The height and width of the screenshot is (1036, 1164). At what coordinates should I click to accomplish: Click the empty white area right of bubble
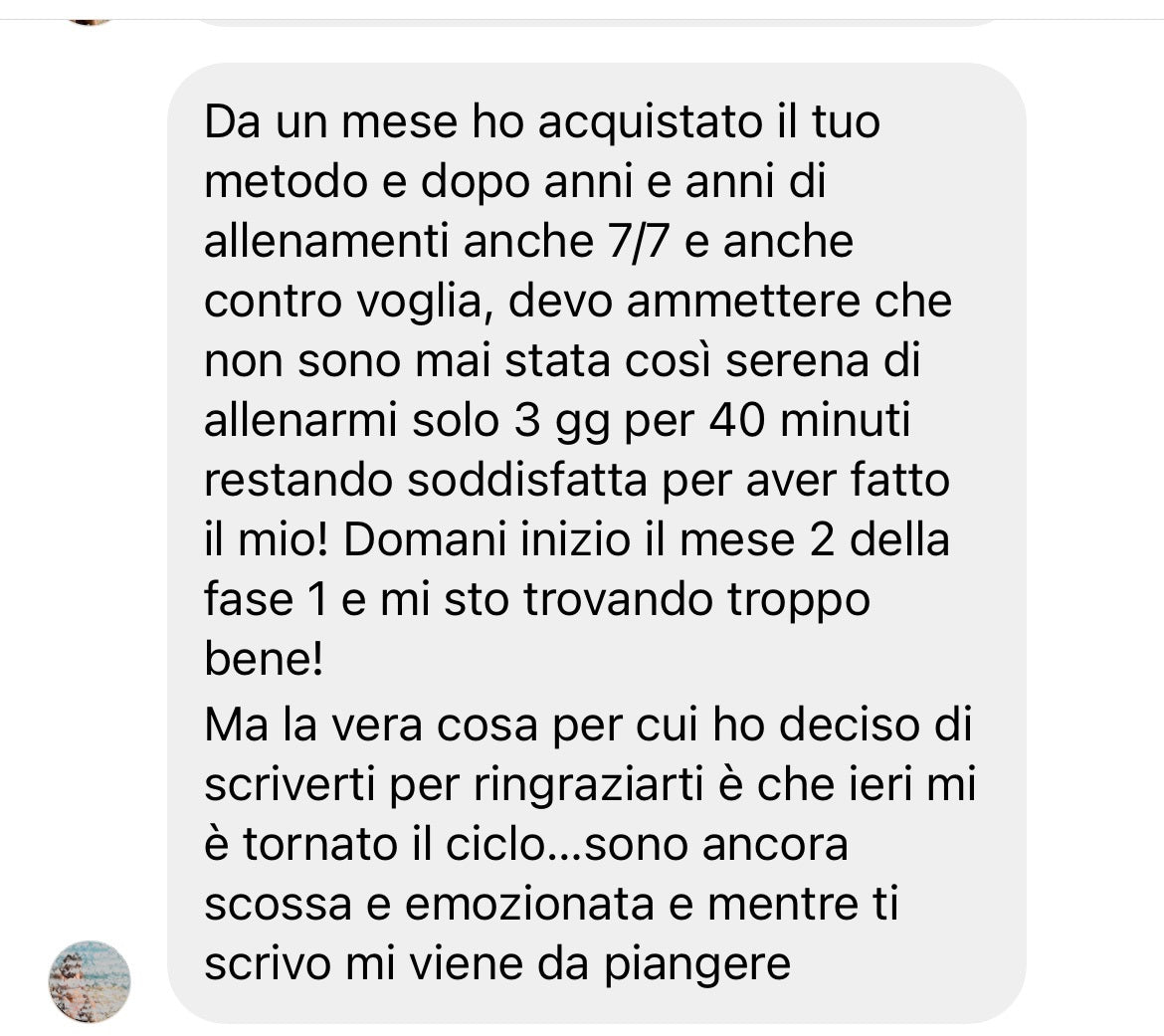pos(1095,519)
